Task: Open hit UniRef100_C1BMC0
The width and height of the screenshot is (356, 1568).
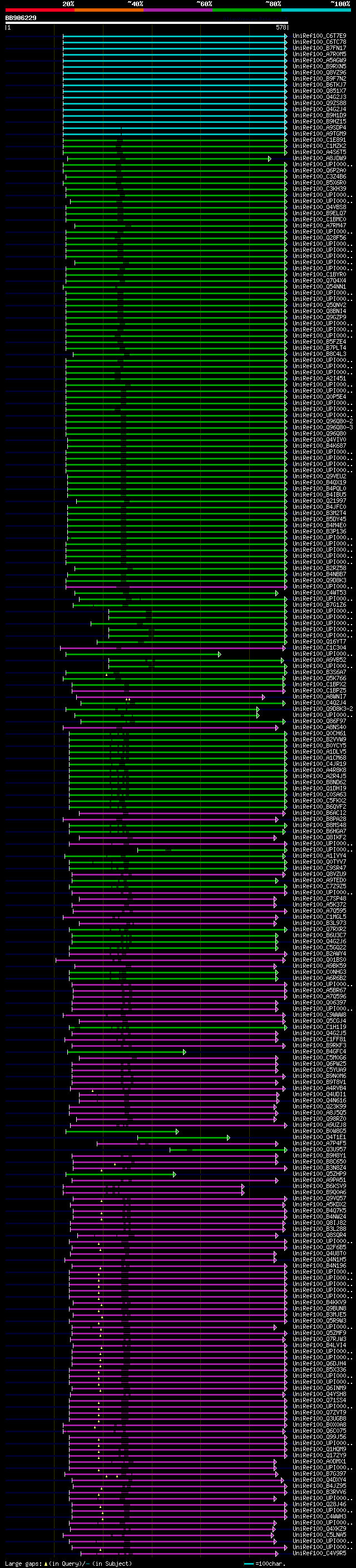Action: 319,219
